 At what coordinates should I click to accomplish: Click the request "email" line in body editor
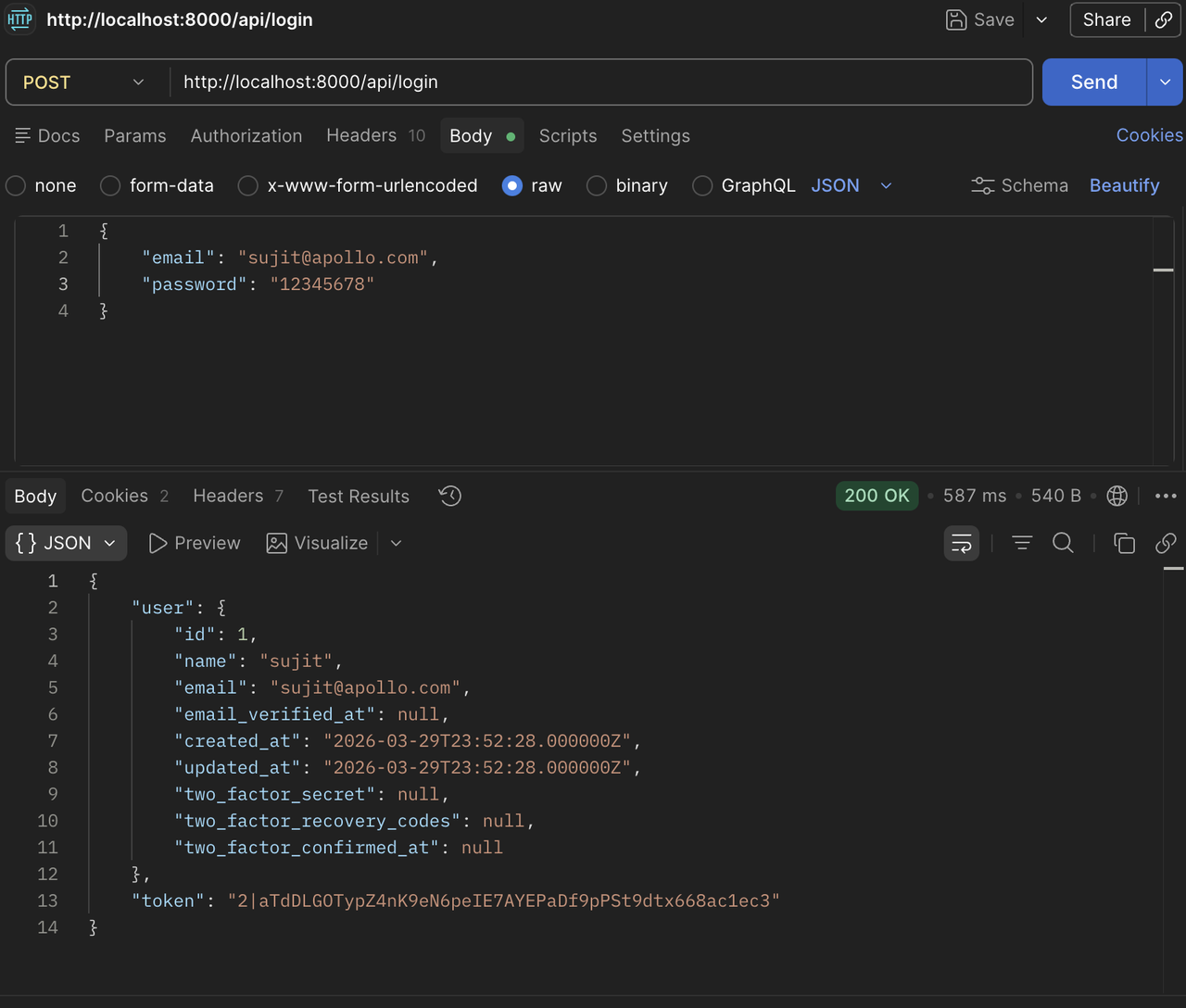click(290, 258)
